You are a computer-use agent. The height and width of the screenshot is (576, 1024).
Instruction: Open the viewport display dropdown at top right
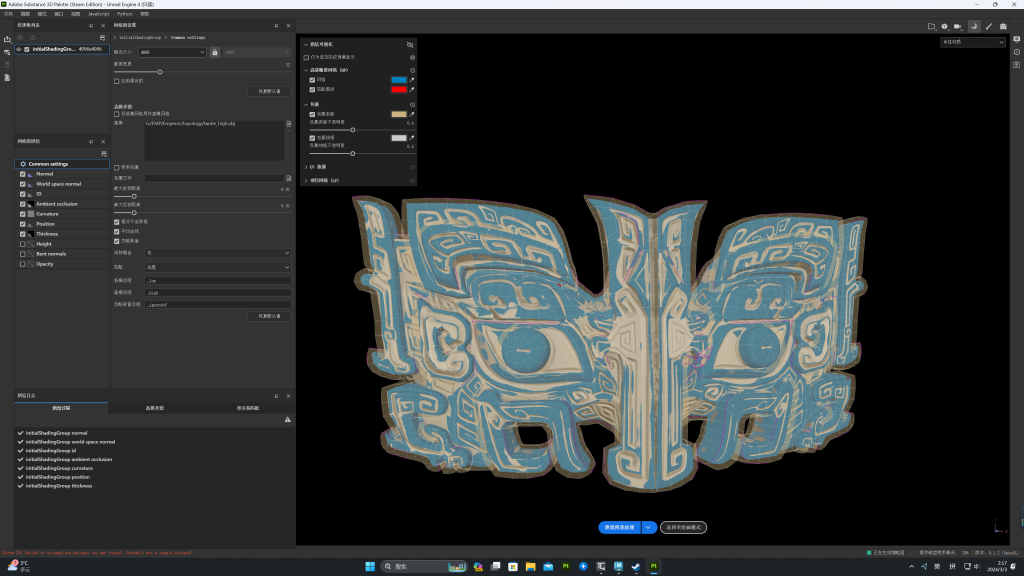[x=972, y=42]
